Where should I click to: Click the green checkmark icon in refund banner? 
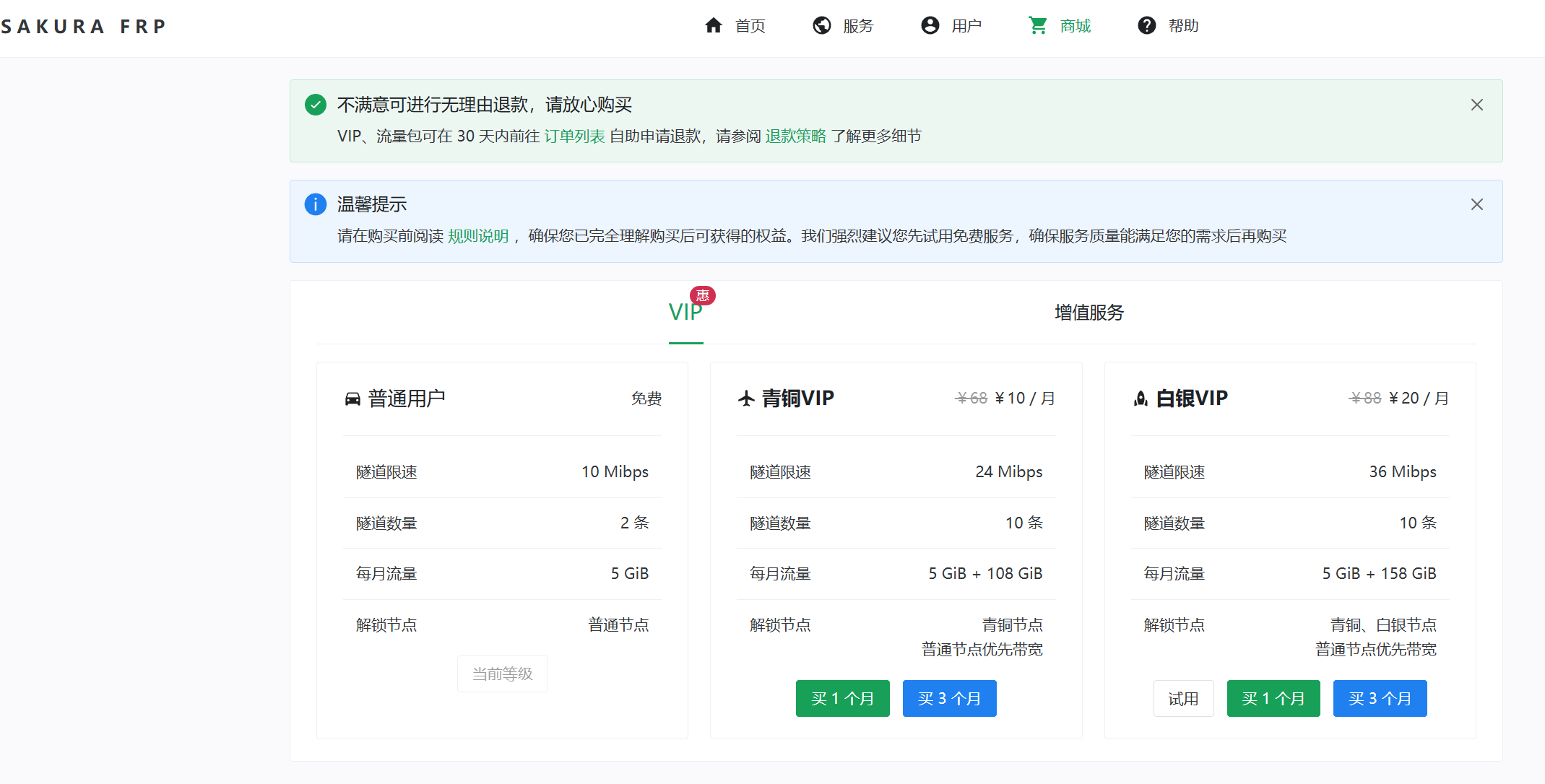coord(315,105)
